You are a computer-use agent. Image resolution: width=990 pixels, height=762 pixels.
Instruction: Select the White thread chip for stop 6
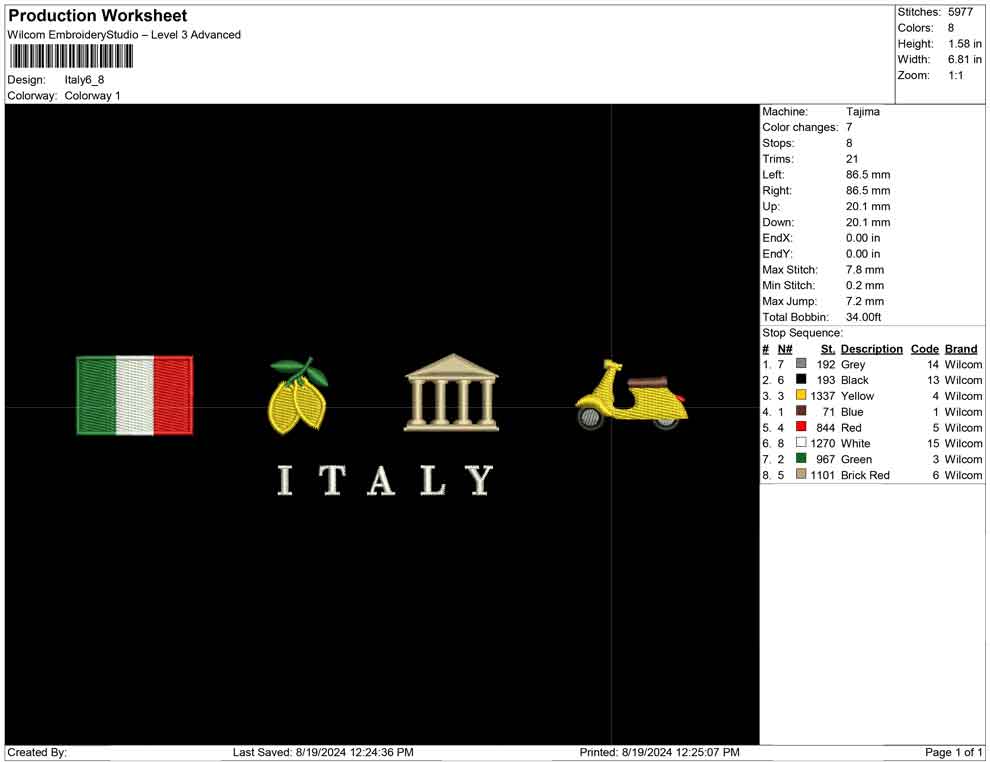(801, 443)
